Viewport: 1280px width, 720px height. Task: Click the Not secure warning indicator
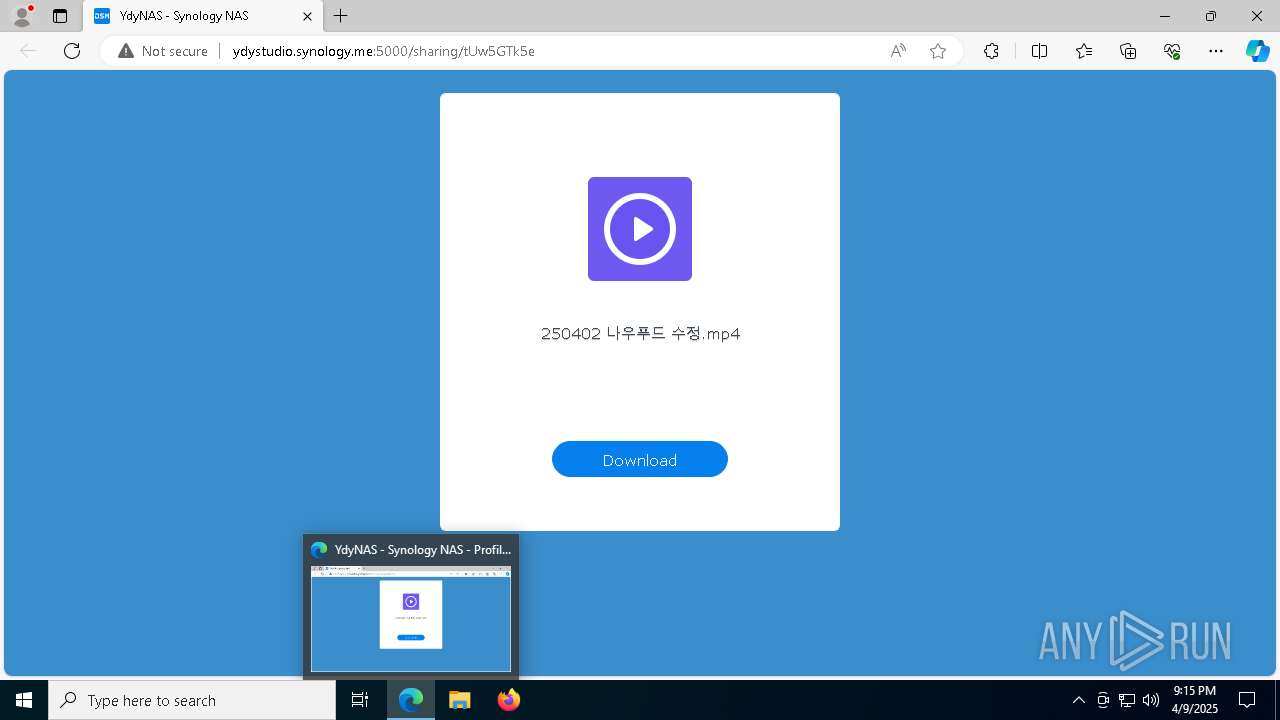(x=163, y=51)
